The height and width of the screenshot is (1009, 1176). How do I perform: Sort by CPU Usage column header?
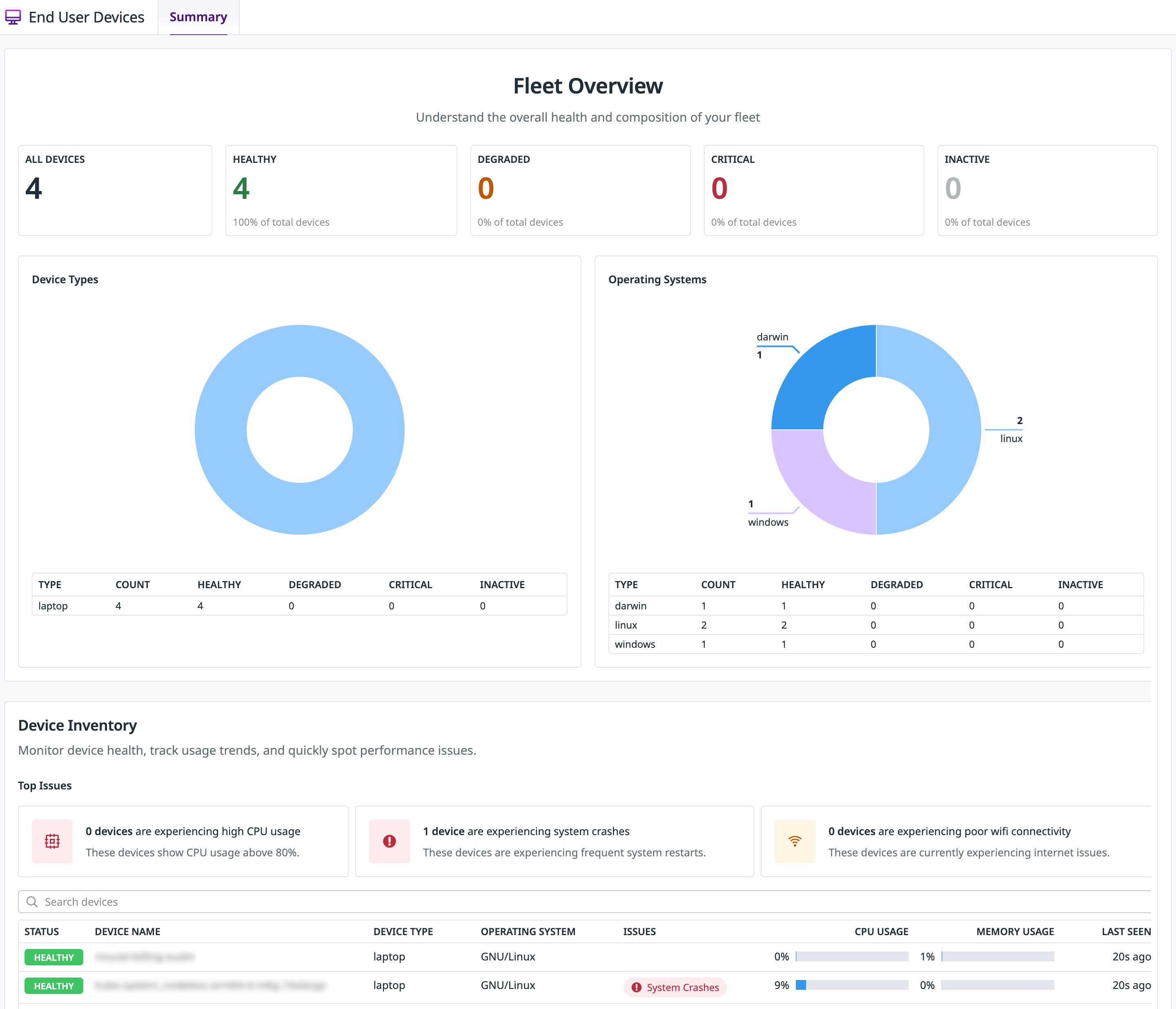(881, 931)
